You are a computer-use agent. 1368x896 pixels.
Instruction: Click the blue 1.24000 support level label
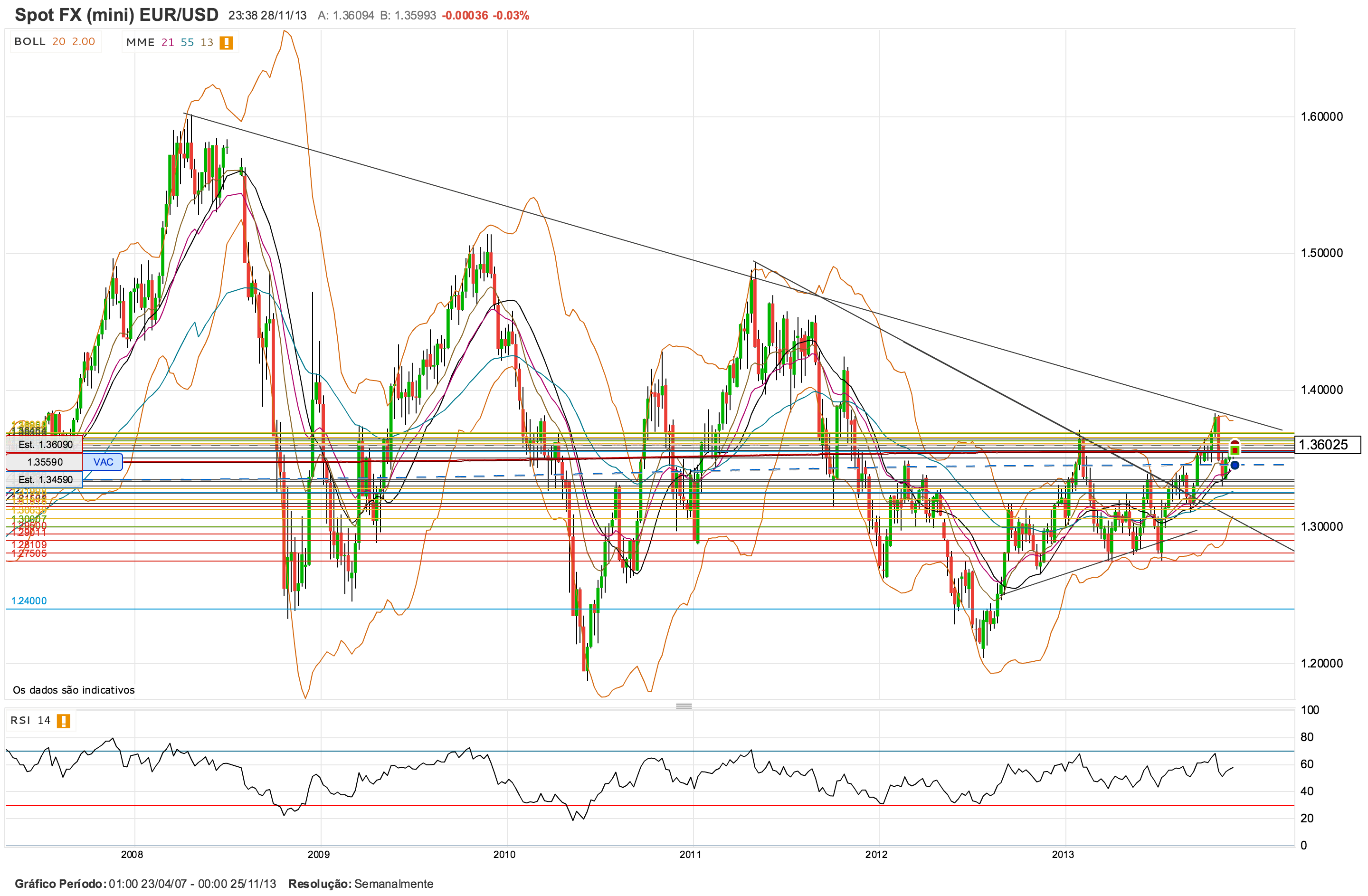point(29,601)
